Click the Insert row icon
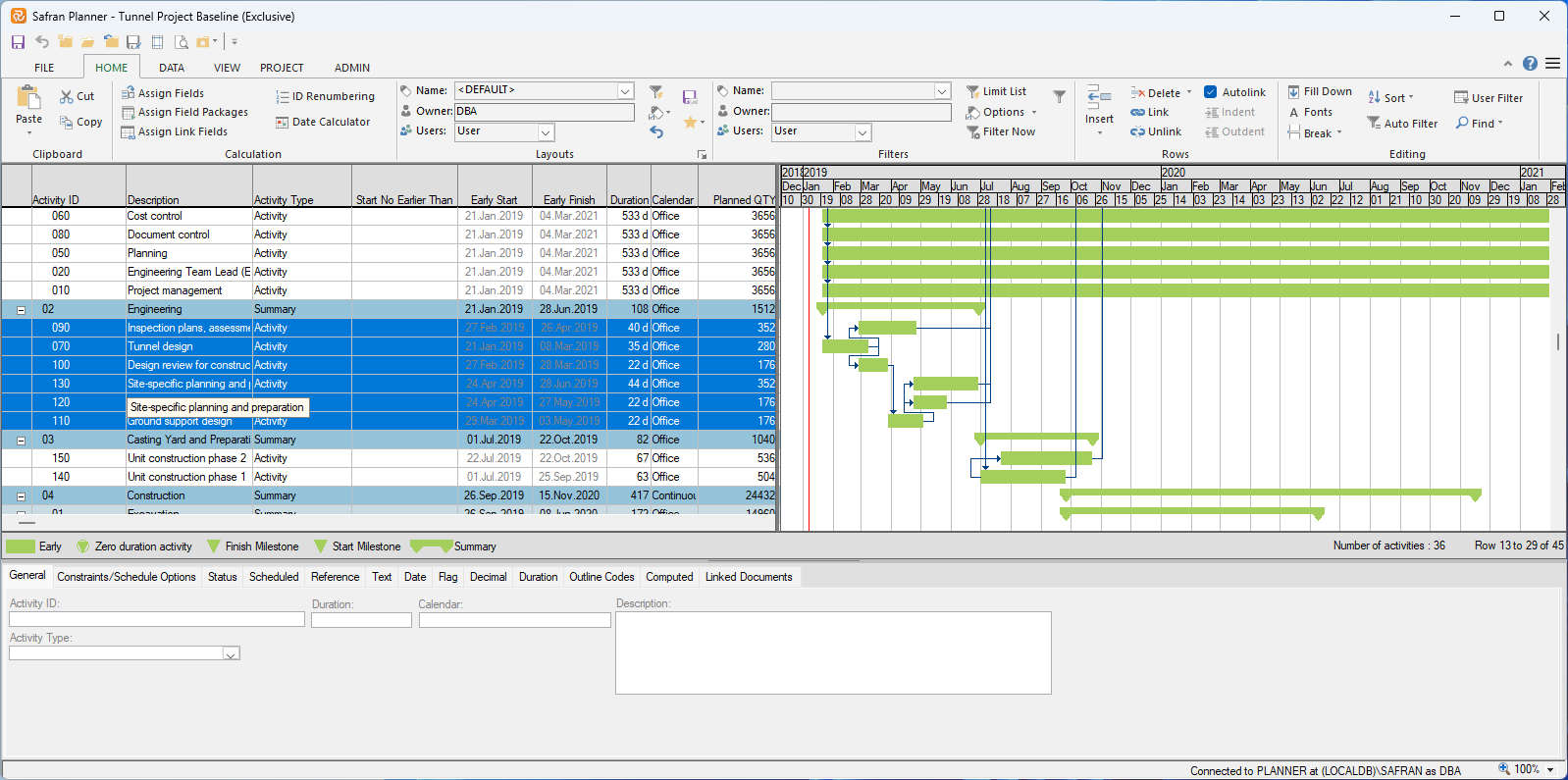The image size is (1568, 780). [x=1099, y=97]
